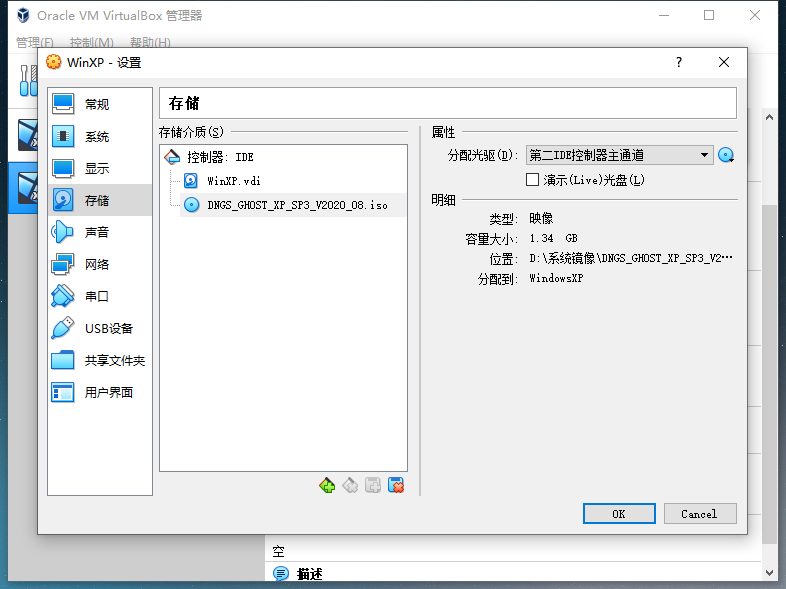The height and width of the screenshot is (589, 786).
Task: Open the 串口 (Serial ports) settings page
Action: click(100, 296)
